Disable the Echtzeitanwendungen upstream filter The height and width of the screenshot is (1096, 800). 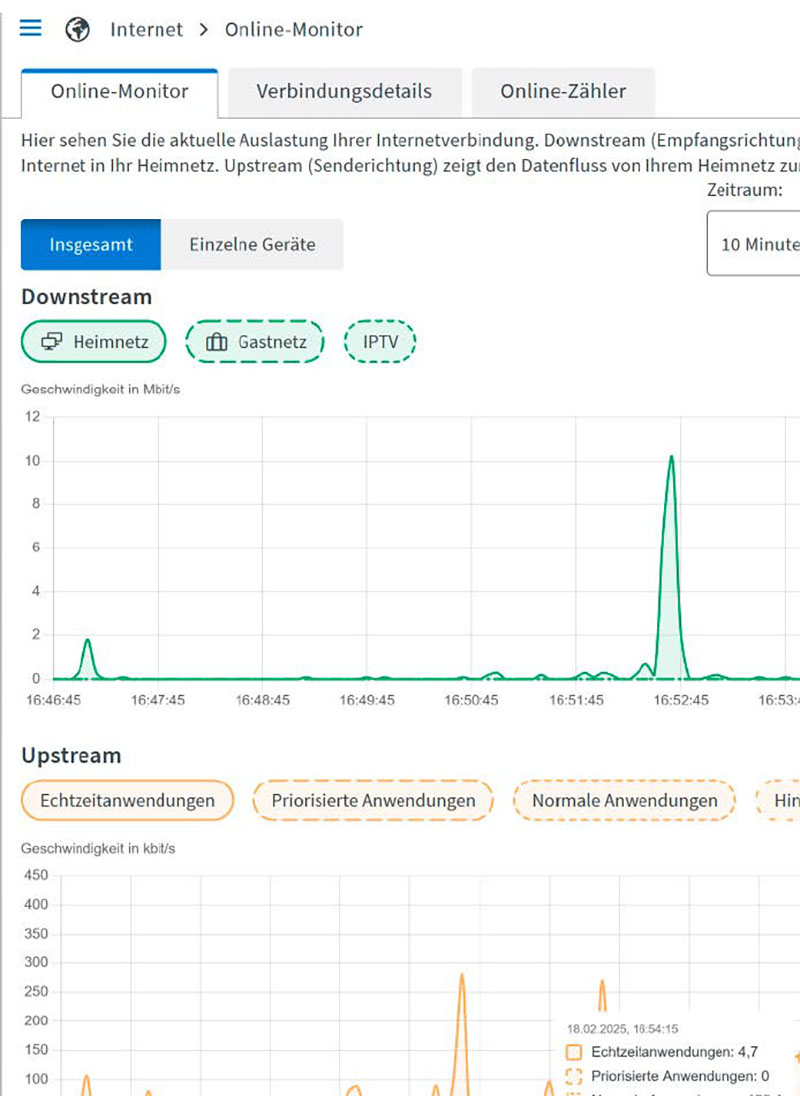coord(127,800)
